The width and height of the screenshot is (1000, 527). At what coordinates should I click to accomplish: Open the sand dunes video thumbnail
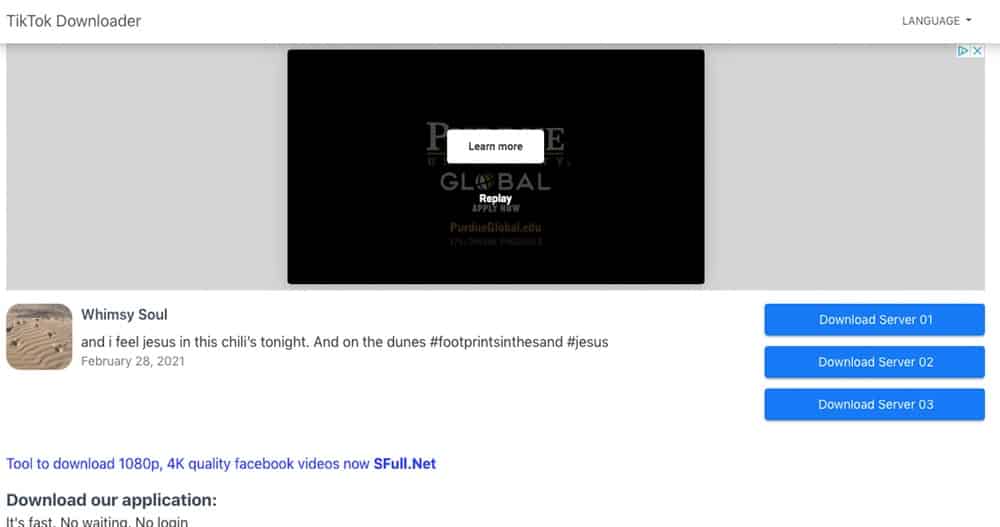(39, 336)
